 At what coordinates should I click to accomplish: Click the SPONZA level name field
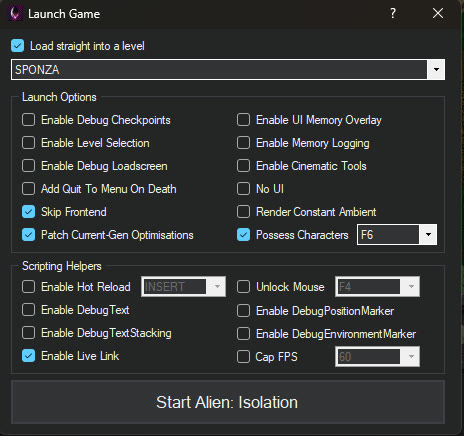[x=219, y=70]
